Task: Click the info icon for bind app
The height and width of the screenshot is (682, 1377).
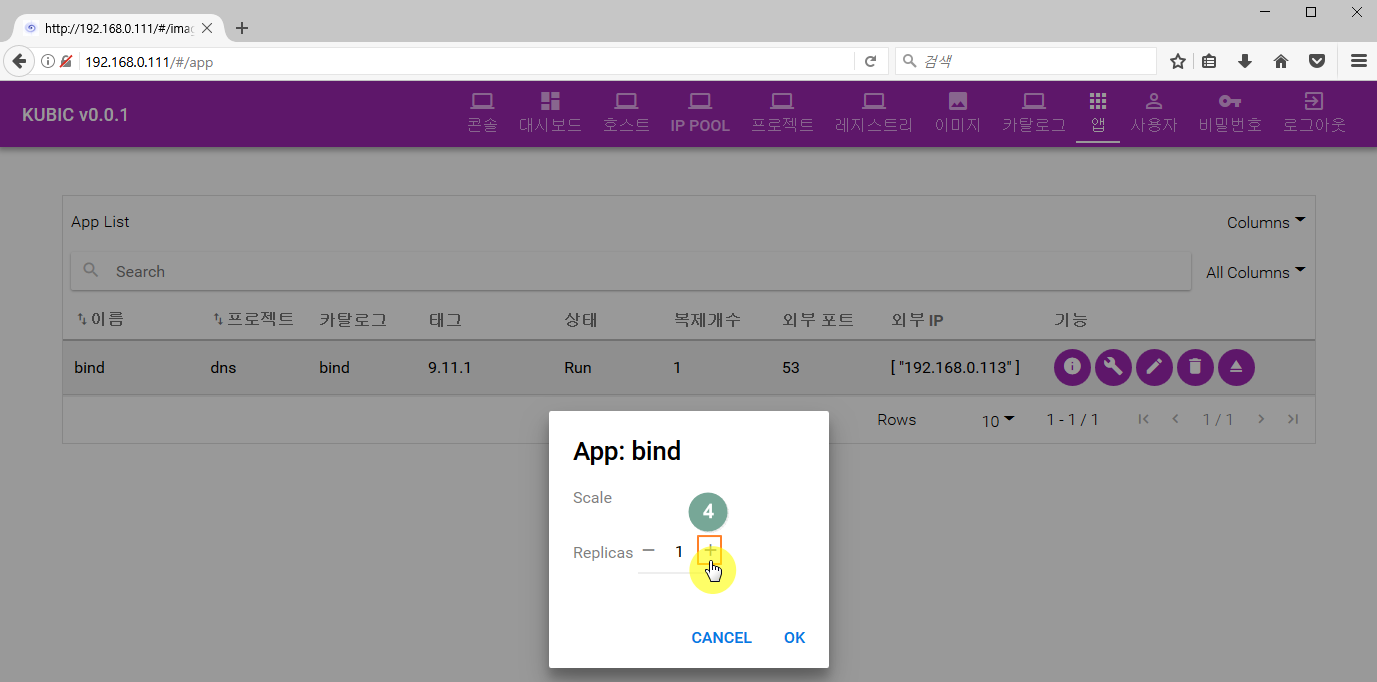Action: (x=1072, y=367)
